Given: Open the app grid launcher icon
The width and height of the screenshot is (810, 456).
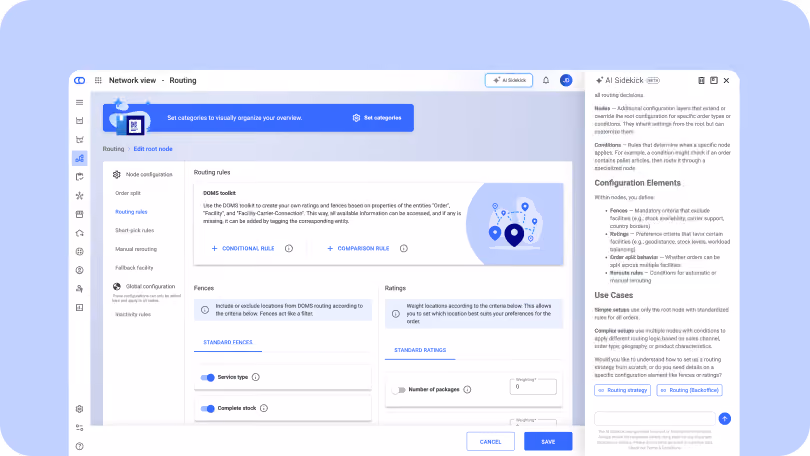Looking at the screenshot, I should pos(98,81).
